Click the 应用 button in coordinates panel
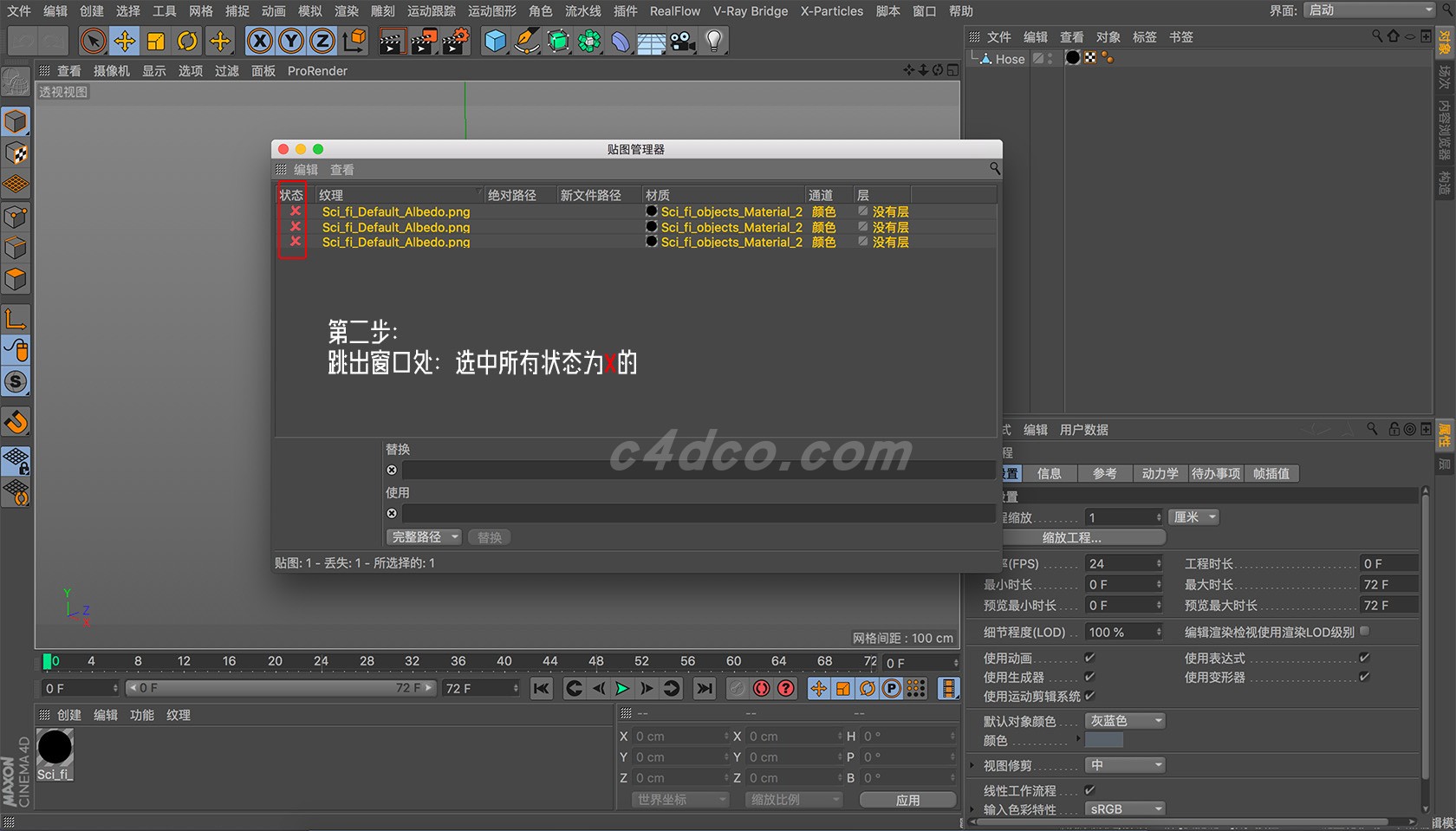The width and height of the screenshot is (1456, 831). tap(908, 800)
